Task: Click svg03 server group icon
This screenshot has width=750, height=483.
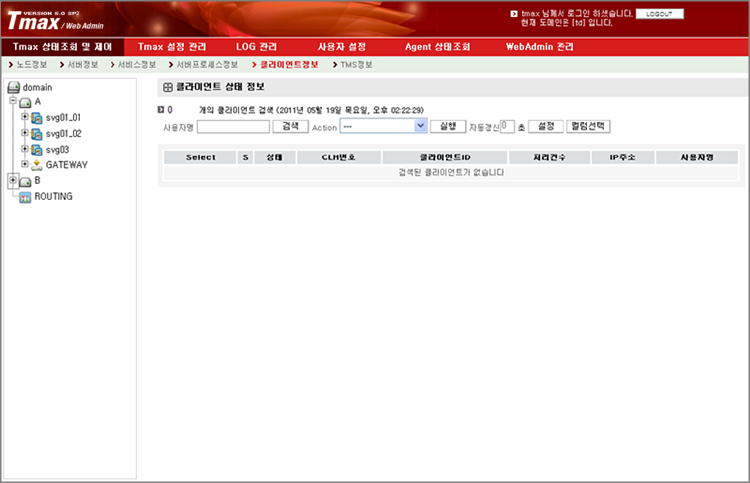Action: pos(36,150)
